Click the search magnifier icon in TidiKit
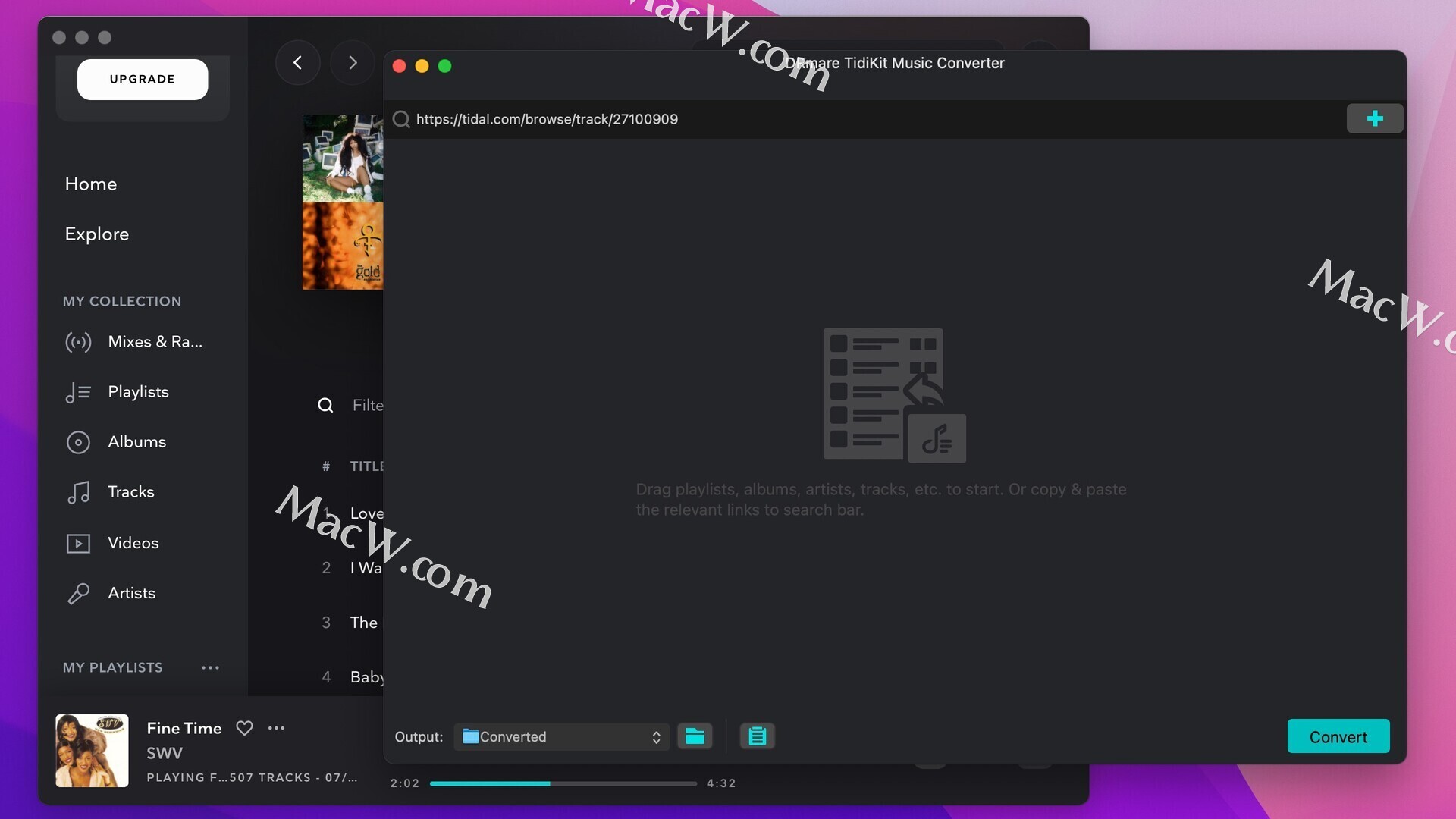The image size is (1456, 819). (x=401, y=119)
